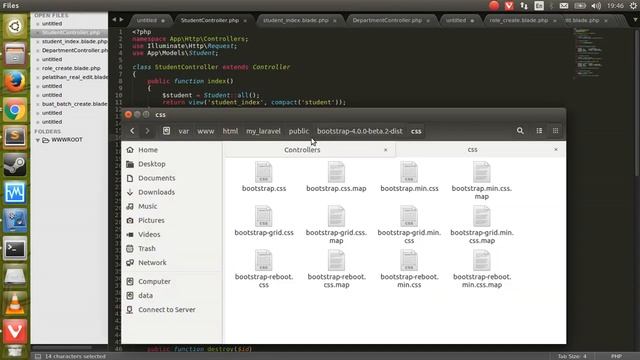Navigate to my_laravel in path bar
The image size is (640, 360).
click(x=263, y=131)
